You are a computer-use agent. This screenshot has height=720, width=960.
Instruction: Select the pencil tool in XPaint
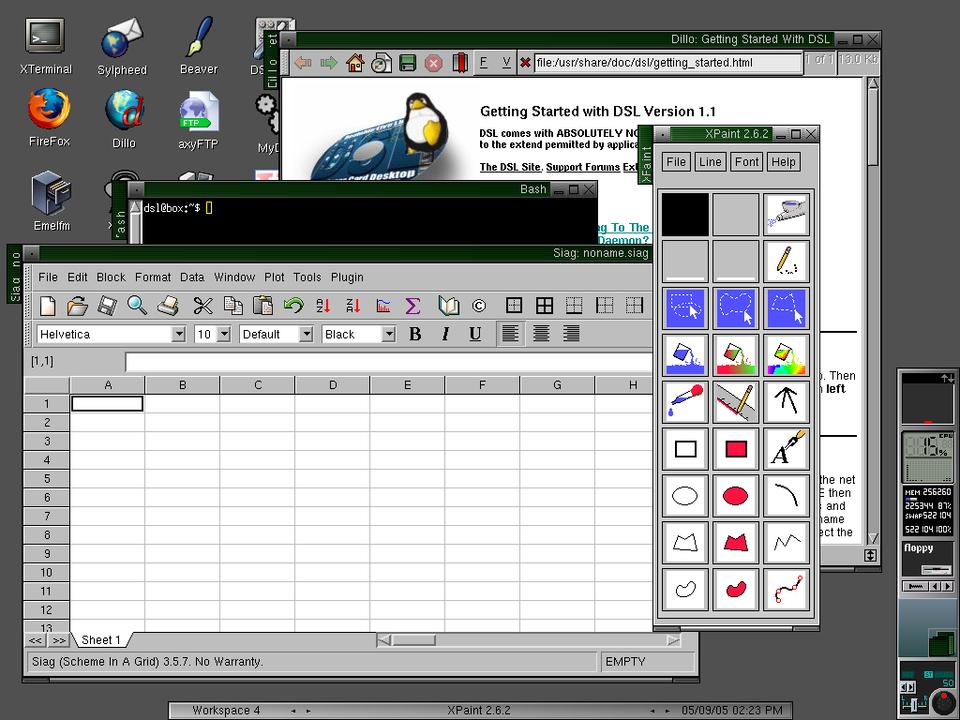click(x=786, y=262)
